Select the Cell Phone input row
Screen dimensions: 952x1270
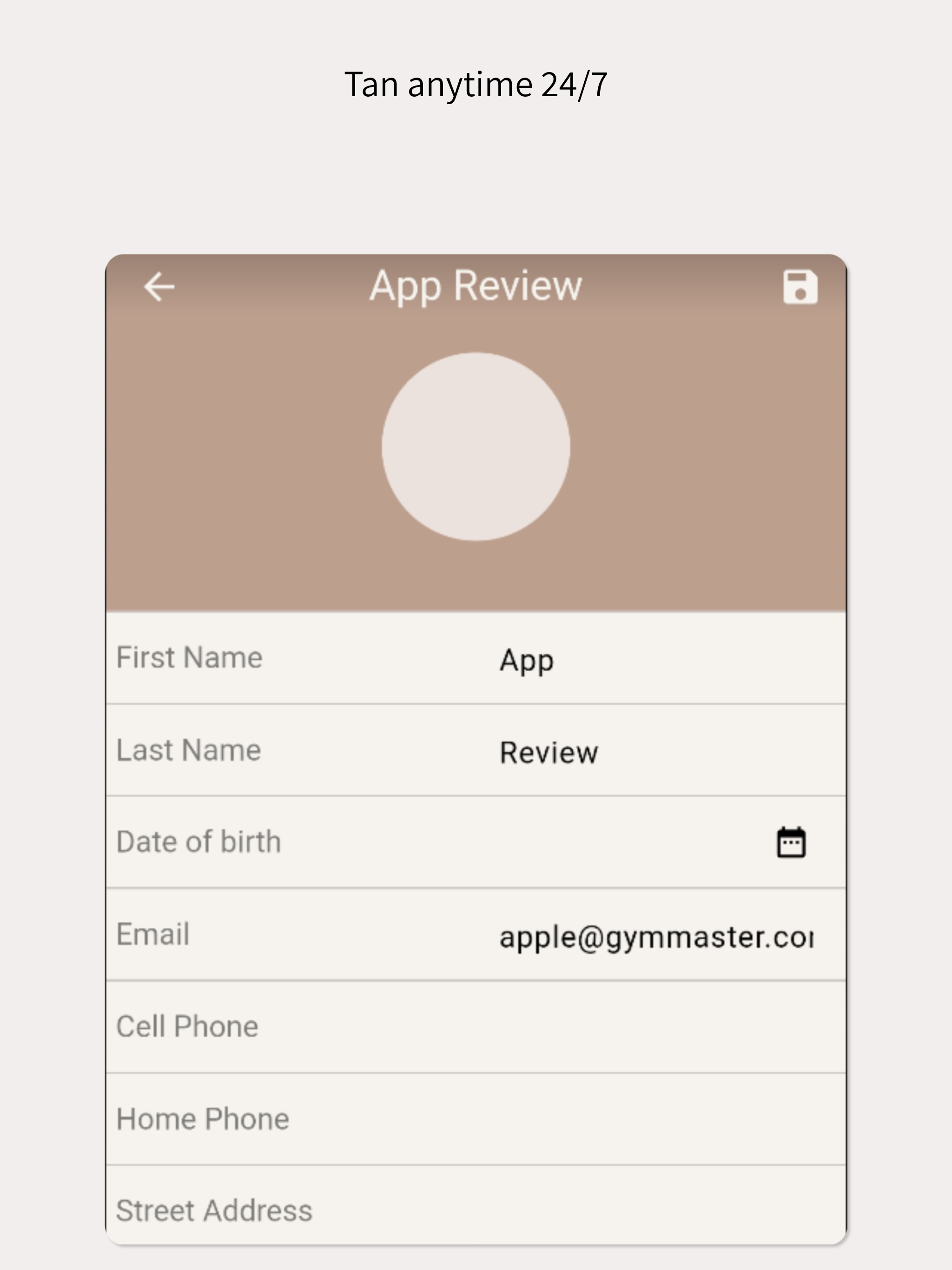tap(476, 1026)
